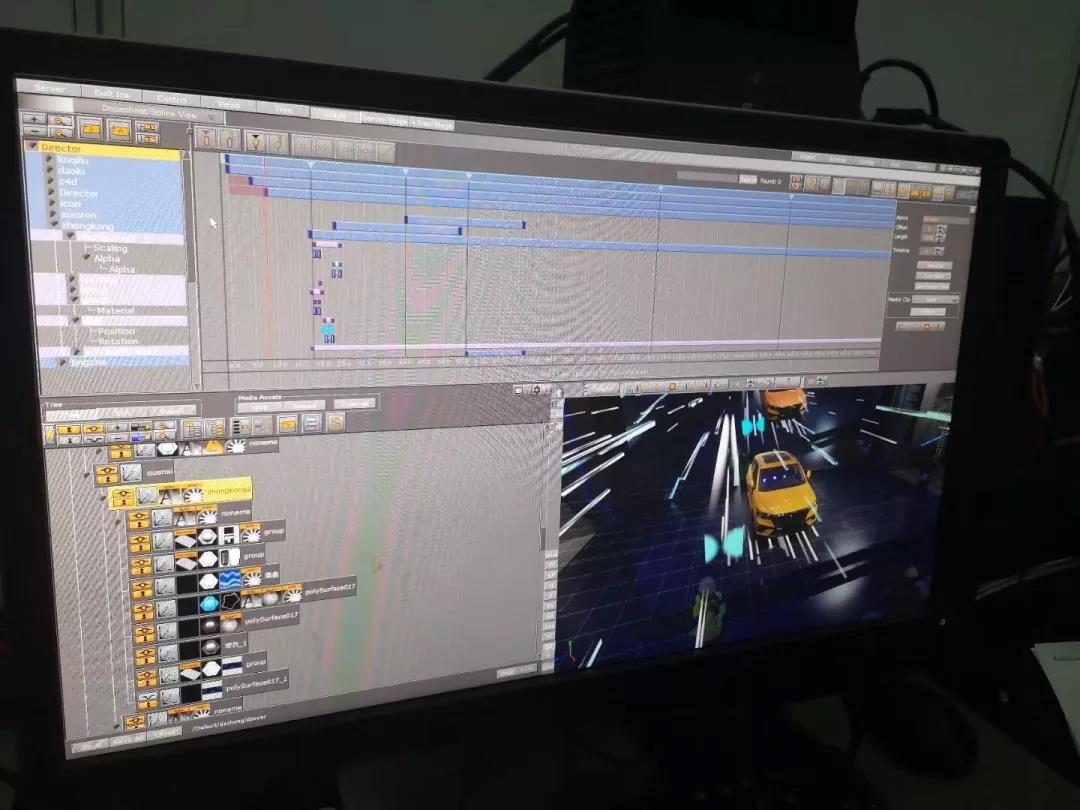Select the Director root item in the stage tree

point(62,148)
